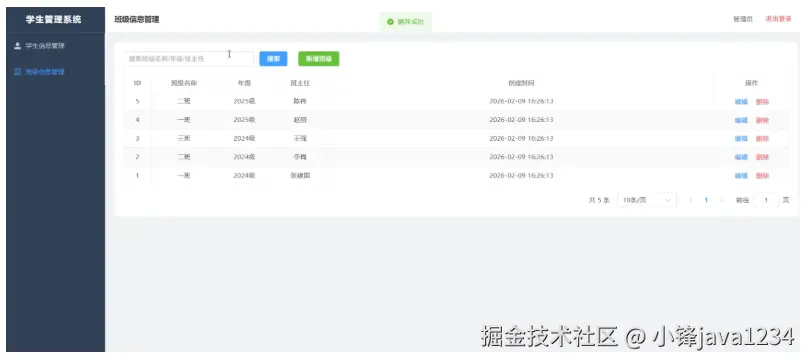Open 班级信息管理 in the sidebar
Screen dimensions: 807x363
(x=45, y=72)
